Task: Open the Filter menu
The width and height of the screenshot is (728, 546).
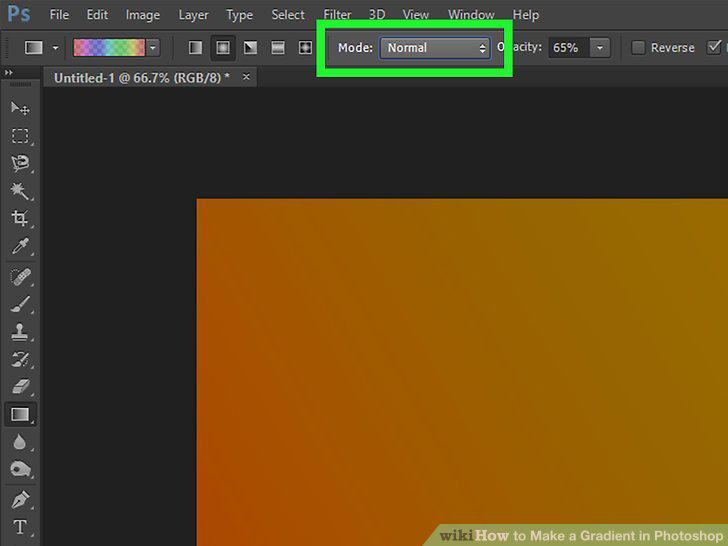Action: [x=337, y=15]
